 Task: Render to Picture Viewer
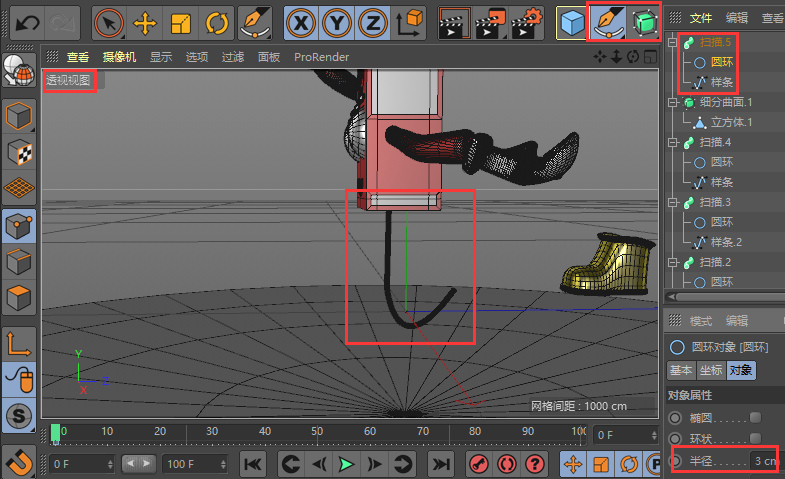pyautogui.click(x=490, y=23)
